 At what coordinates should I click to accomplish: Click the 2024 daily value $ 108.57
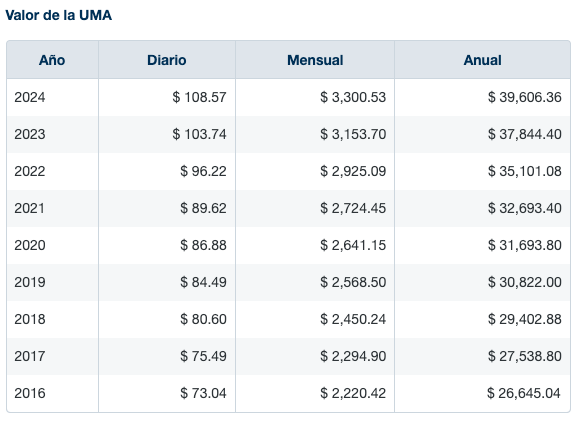point(199,97)
